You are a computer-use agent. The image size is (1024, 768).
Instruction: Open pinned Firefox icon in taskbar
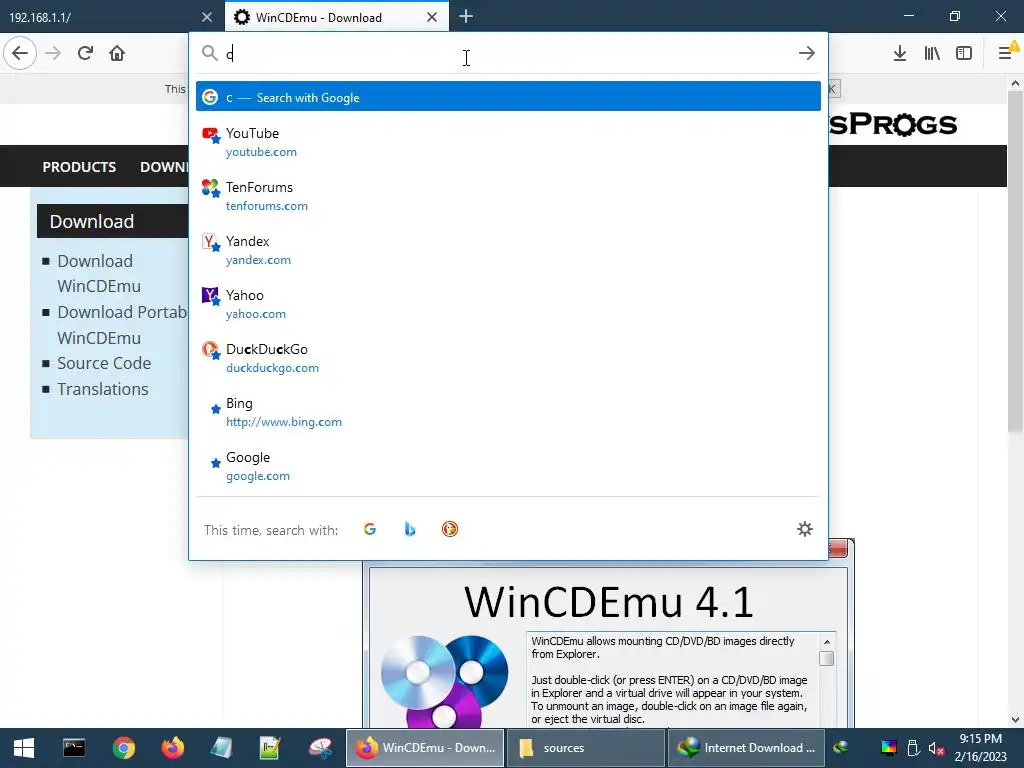coord(172,748)
